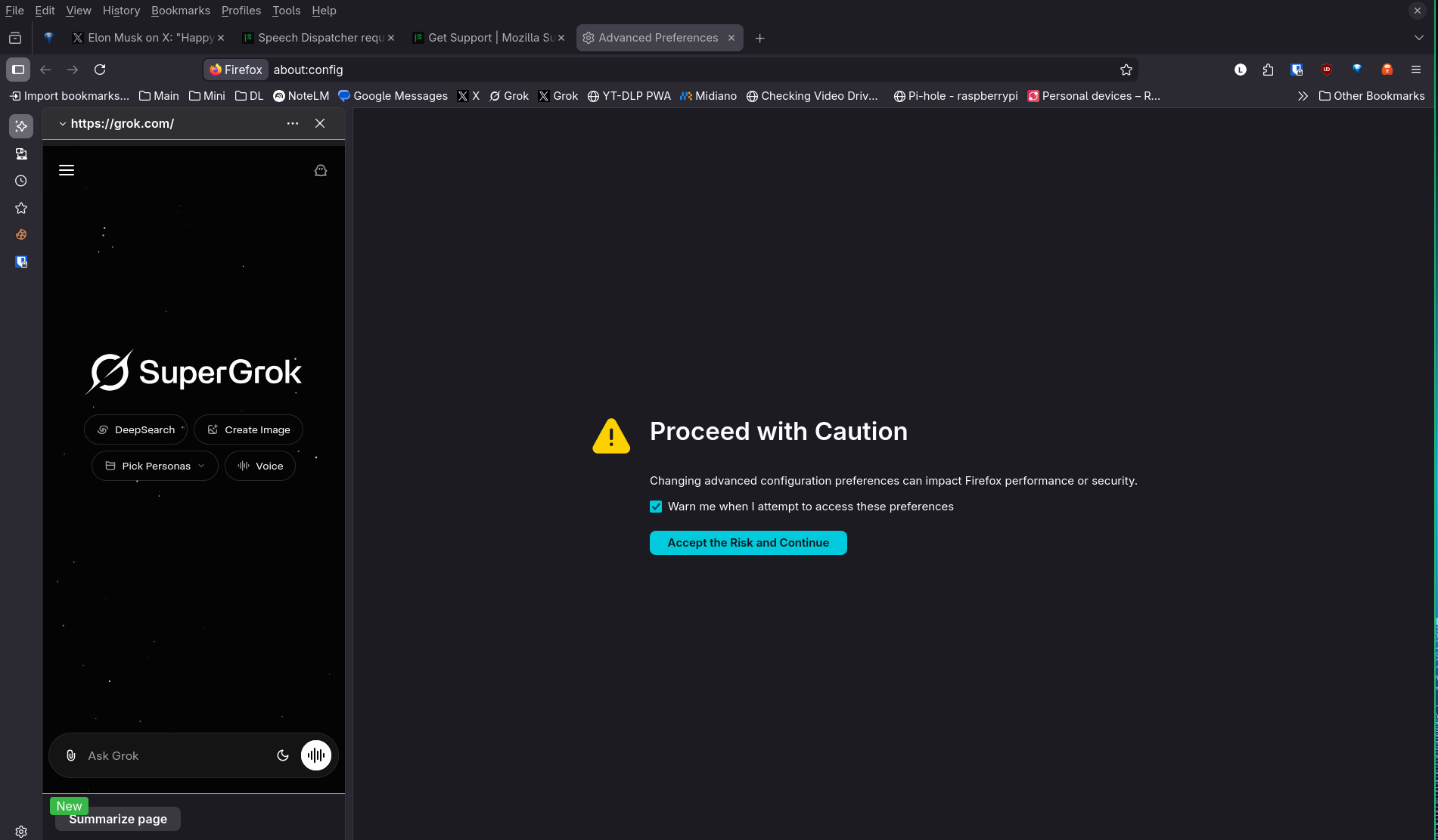Click the orange padlock extension icon

1387,70
